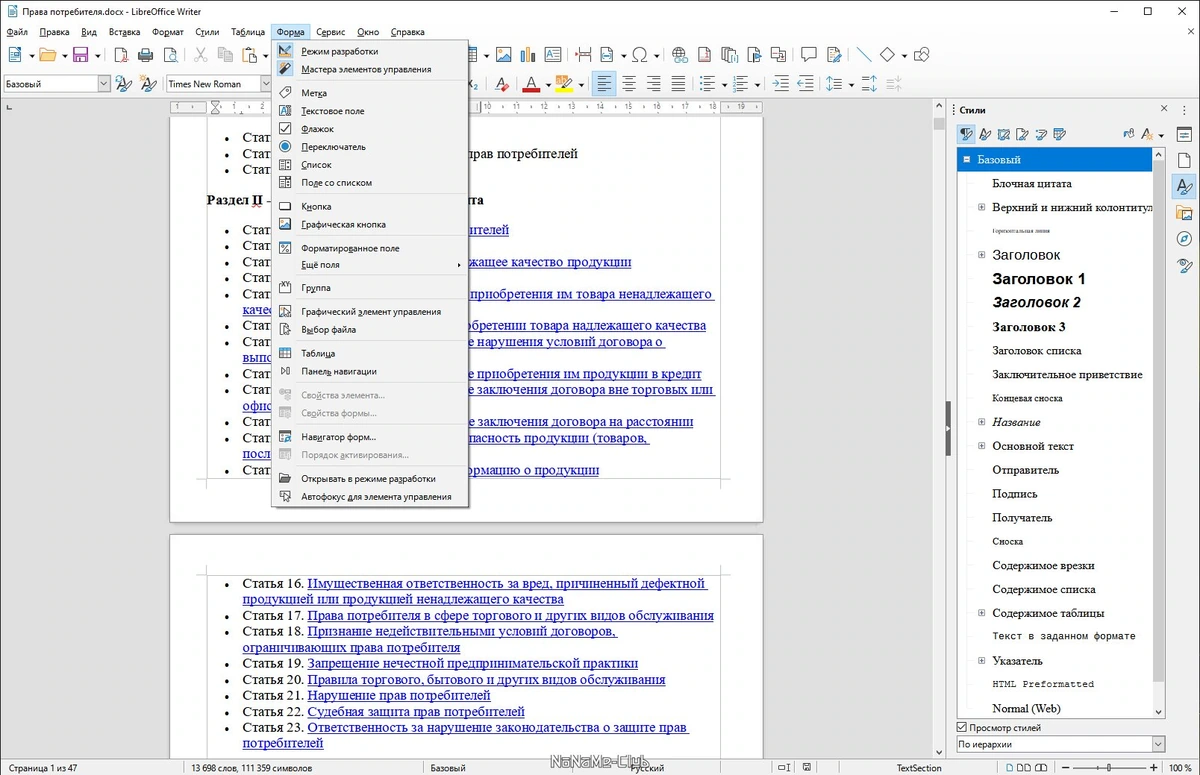This screenshot has width=1200, height=775.
Task: Expand Верхний и нижний колонтитул node
Action: tap(982, 207)
